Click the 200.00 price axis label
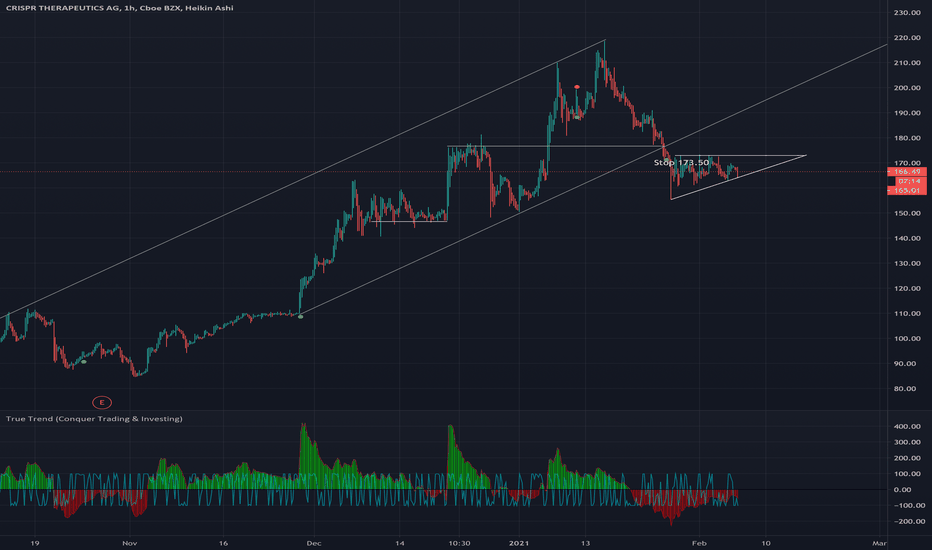Viewport: 932px width, 550px height. (907, 87)
